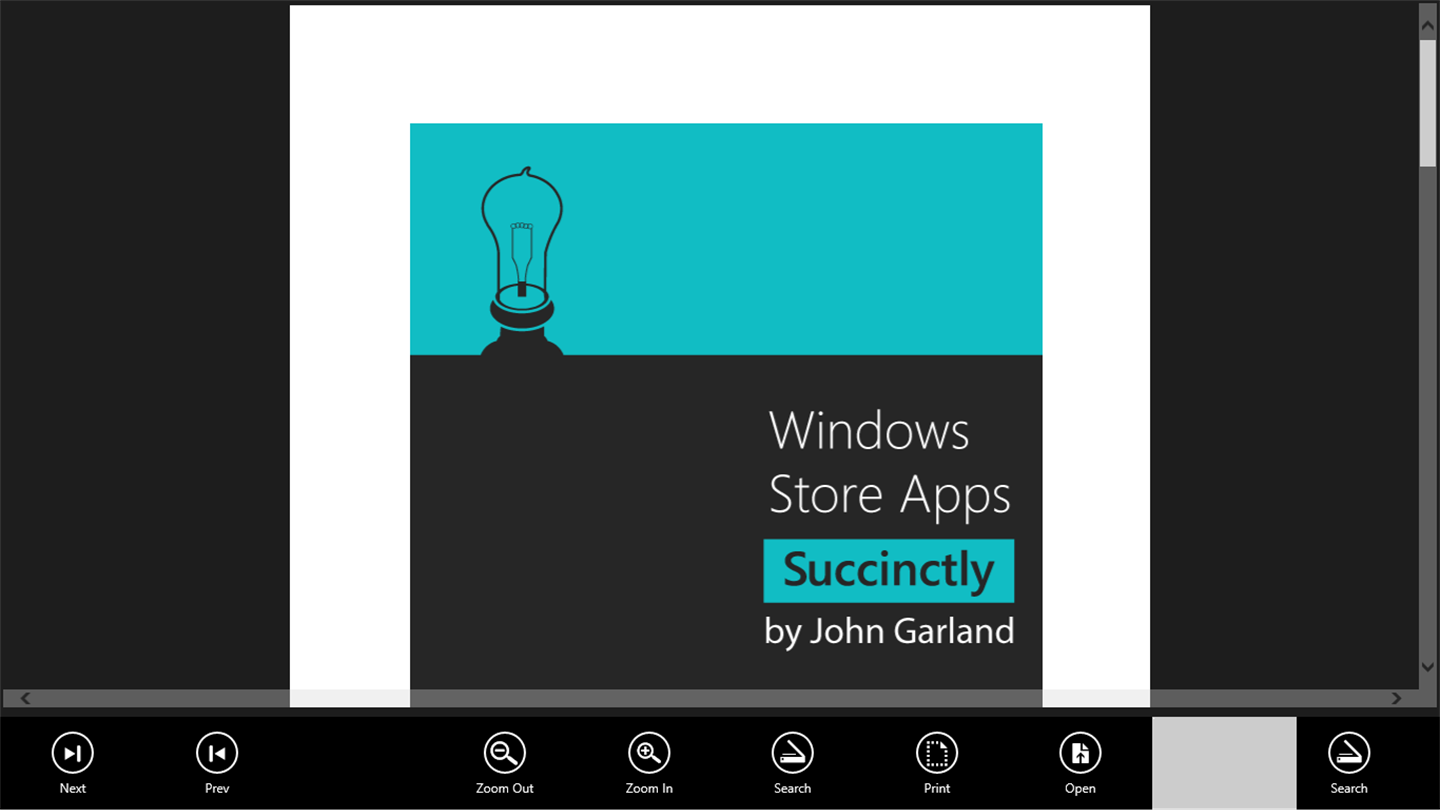
Task: Click the vertical scrollbar thumb
Action: point(1428,103)
